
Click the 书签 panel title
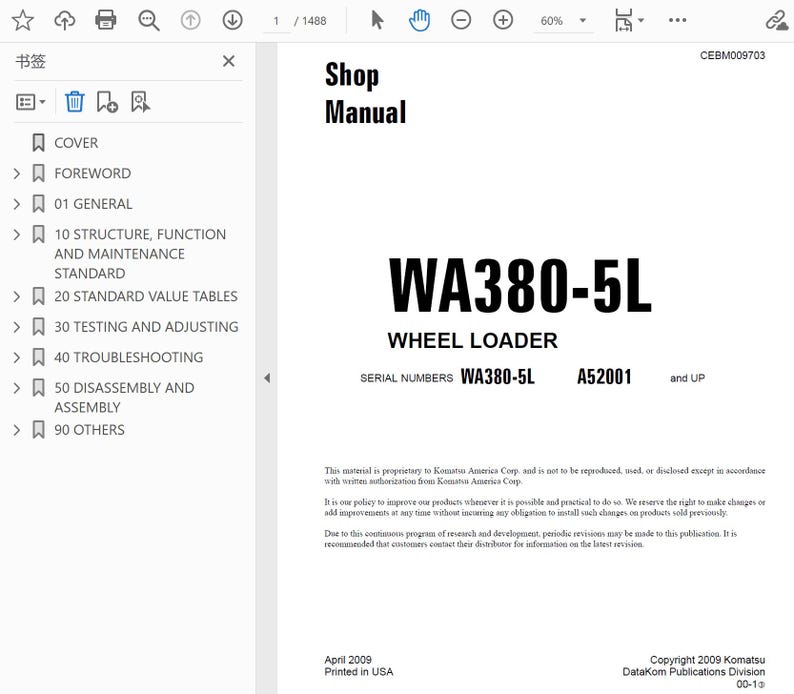point(30,61)
